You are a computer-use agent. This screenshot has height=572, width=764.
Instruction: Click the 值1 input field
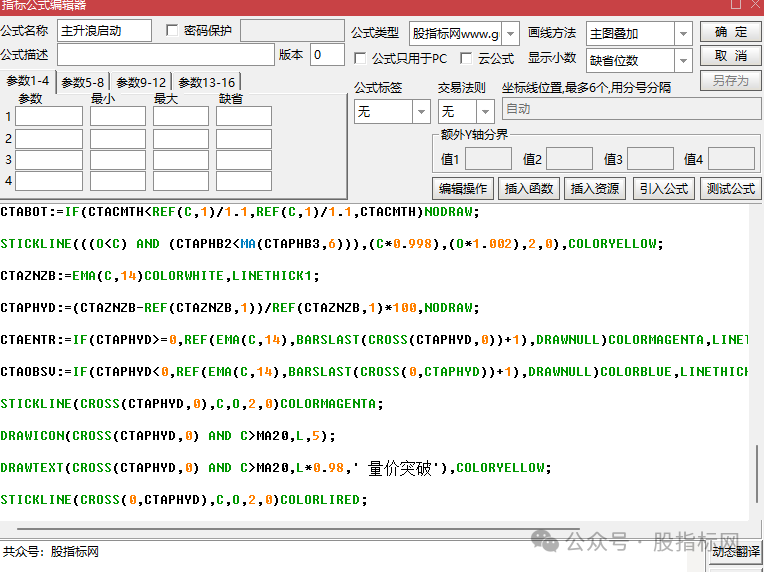click(x=488, y=159)
